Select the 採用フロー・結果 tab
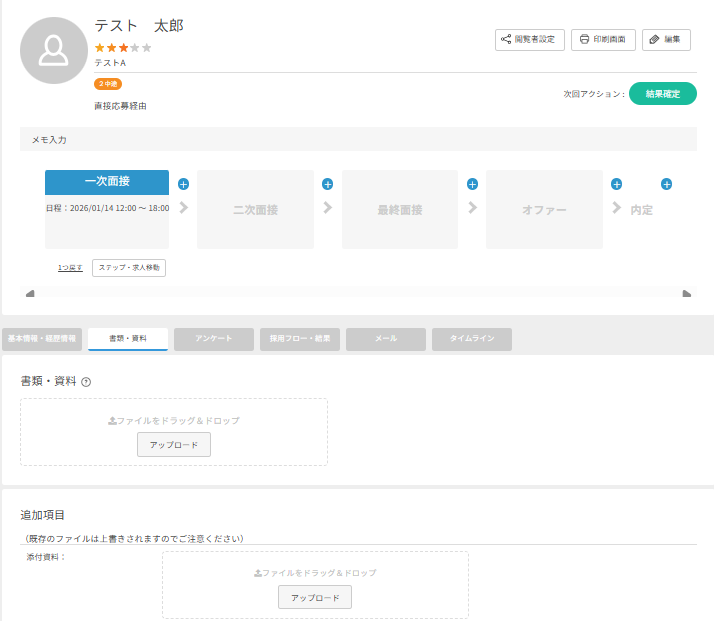The width and height of the screenshot is (714, 621). tap(300, 339)
